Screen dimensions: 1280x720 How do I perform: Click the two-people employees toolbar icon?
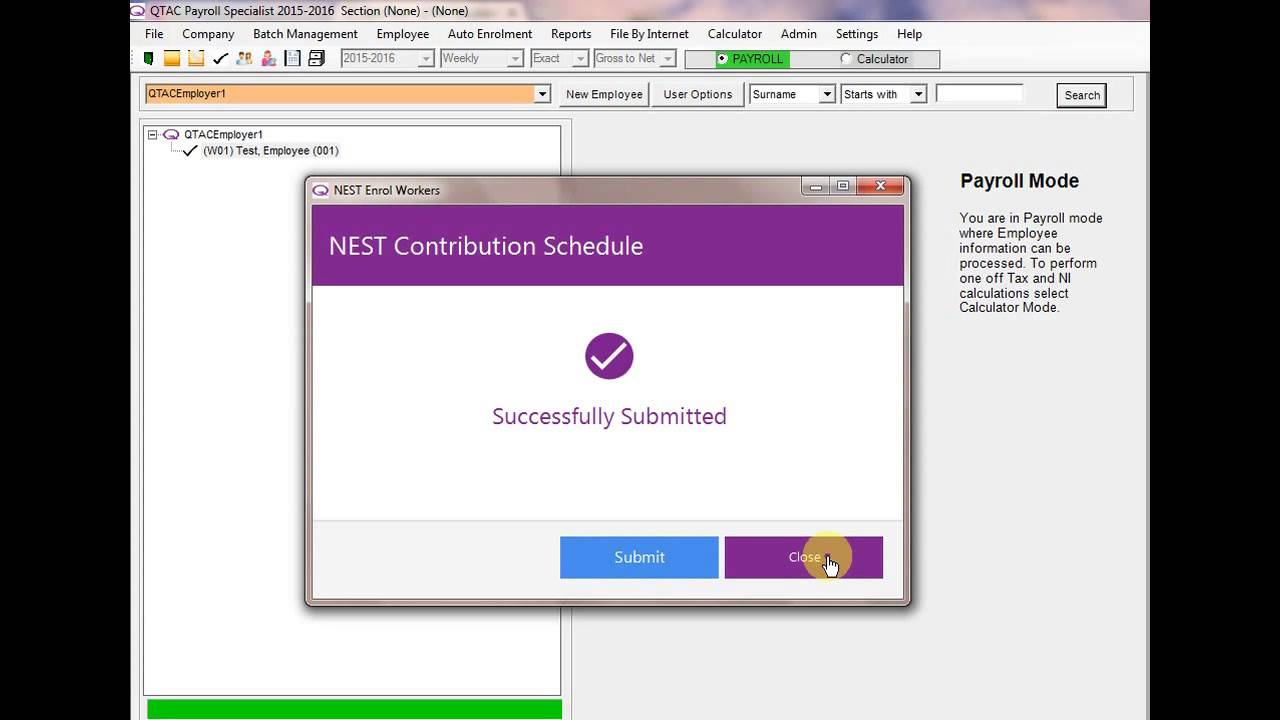[x=244, y=59]
